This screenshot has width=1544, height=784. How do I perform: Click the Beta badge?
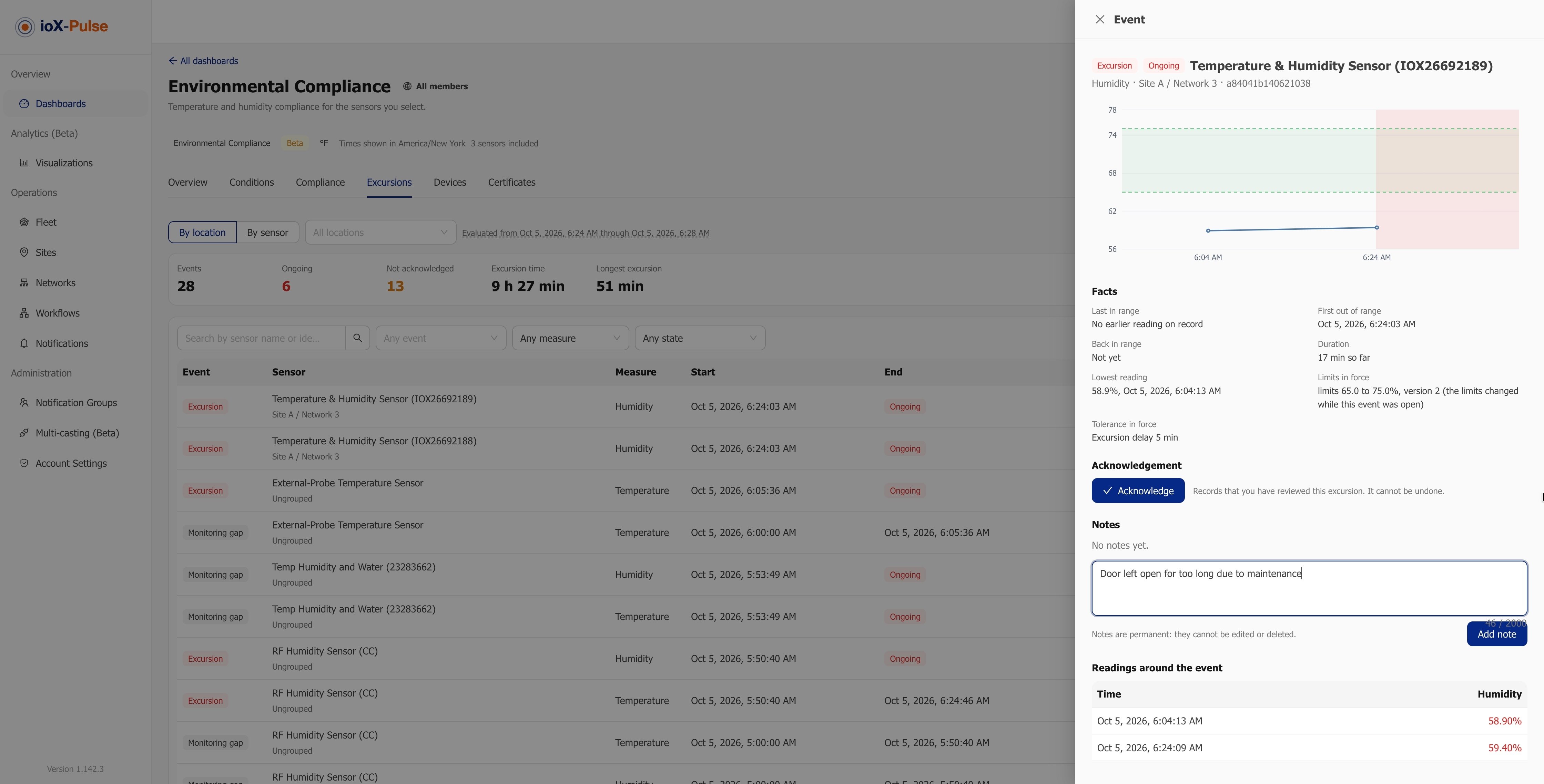pos(294,143)
